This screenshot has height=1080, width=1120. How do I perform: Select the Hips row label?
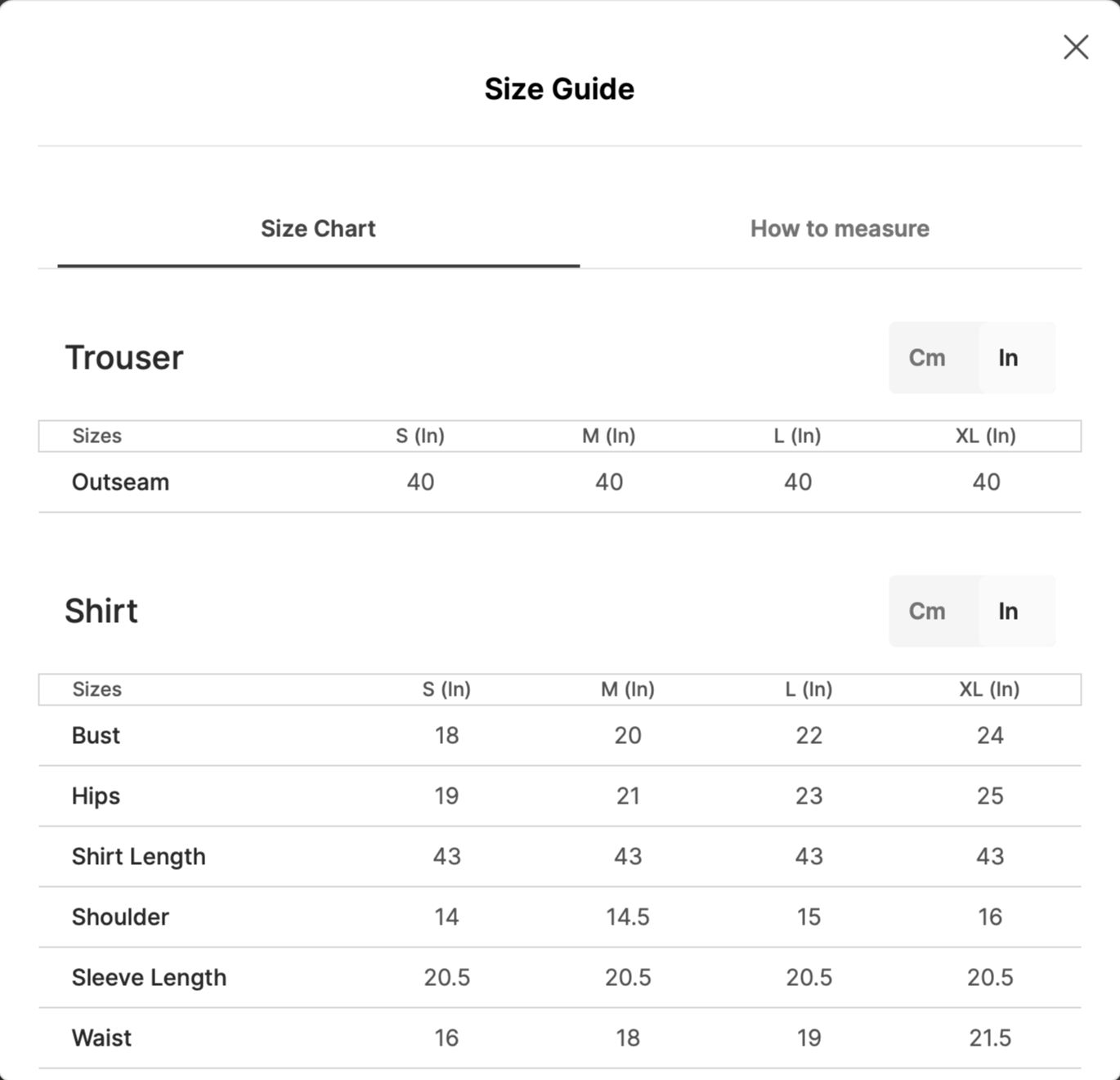point(96,796)
